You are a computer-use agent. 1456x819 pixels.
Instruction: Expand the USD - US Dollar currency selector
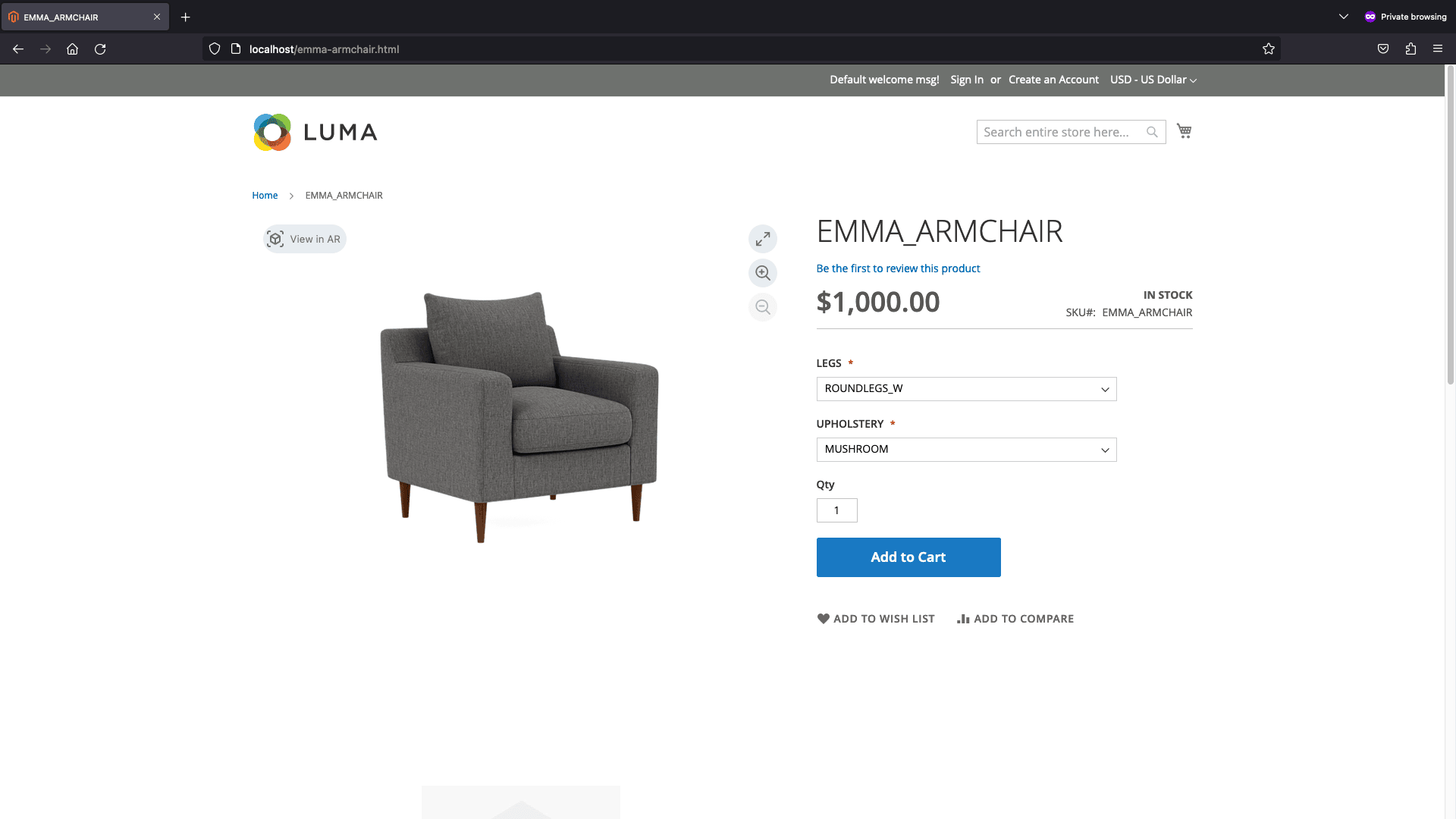click(x=1152, y=80)
